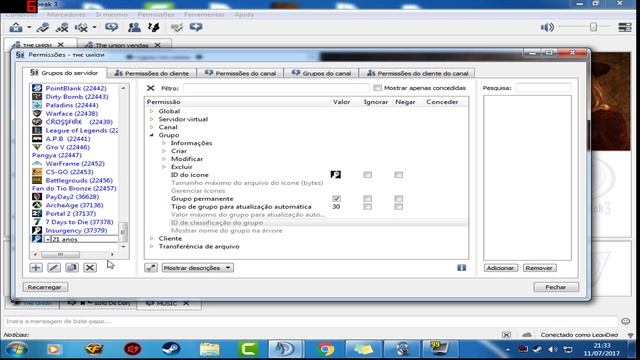Viewport: 640px width, 360px height.
Task: Select the PointBlank group icon
Action: (37, 88)
